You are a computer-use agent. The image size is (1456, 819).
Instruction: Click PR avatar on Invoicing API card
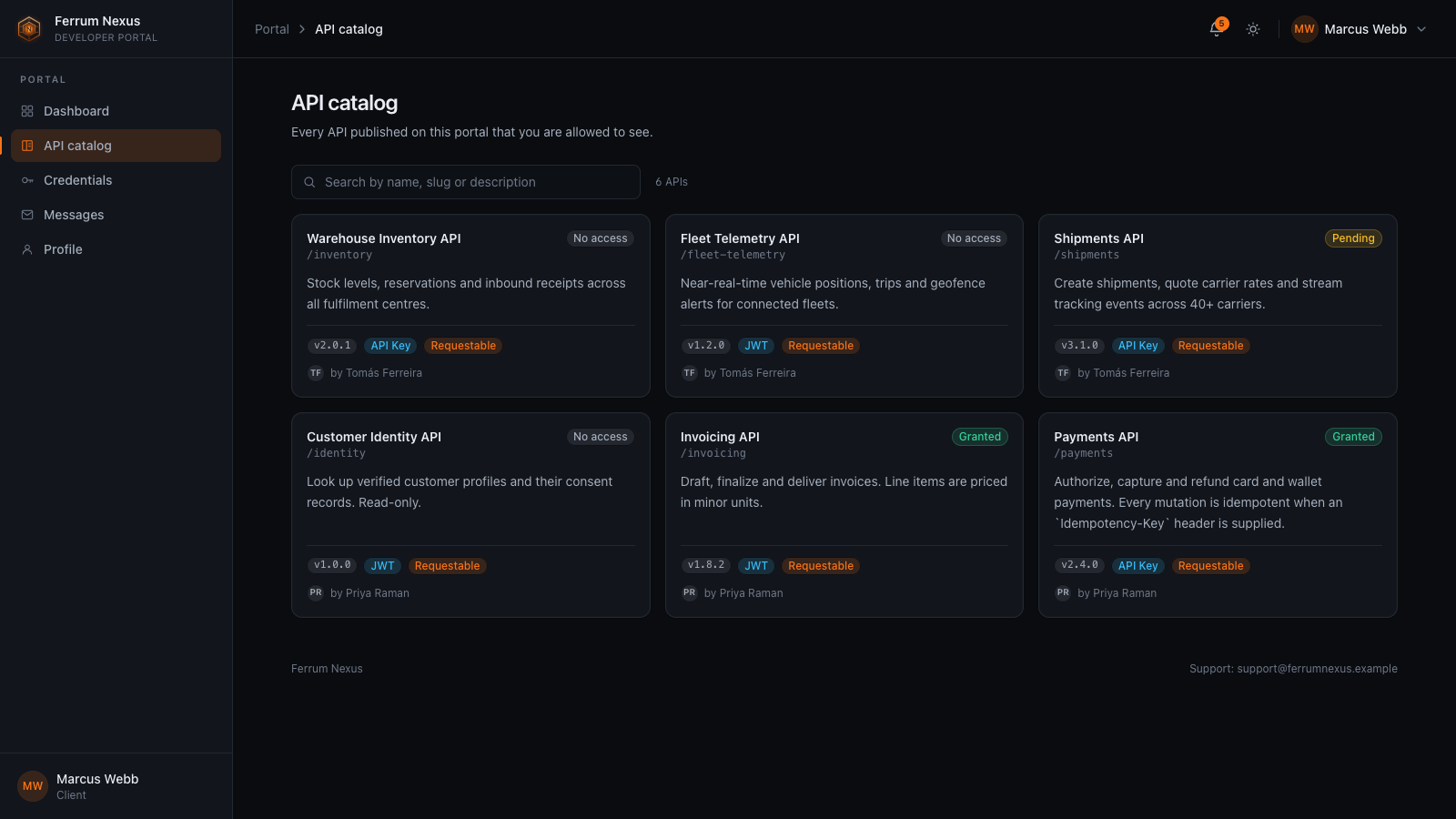pos(690,592)
